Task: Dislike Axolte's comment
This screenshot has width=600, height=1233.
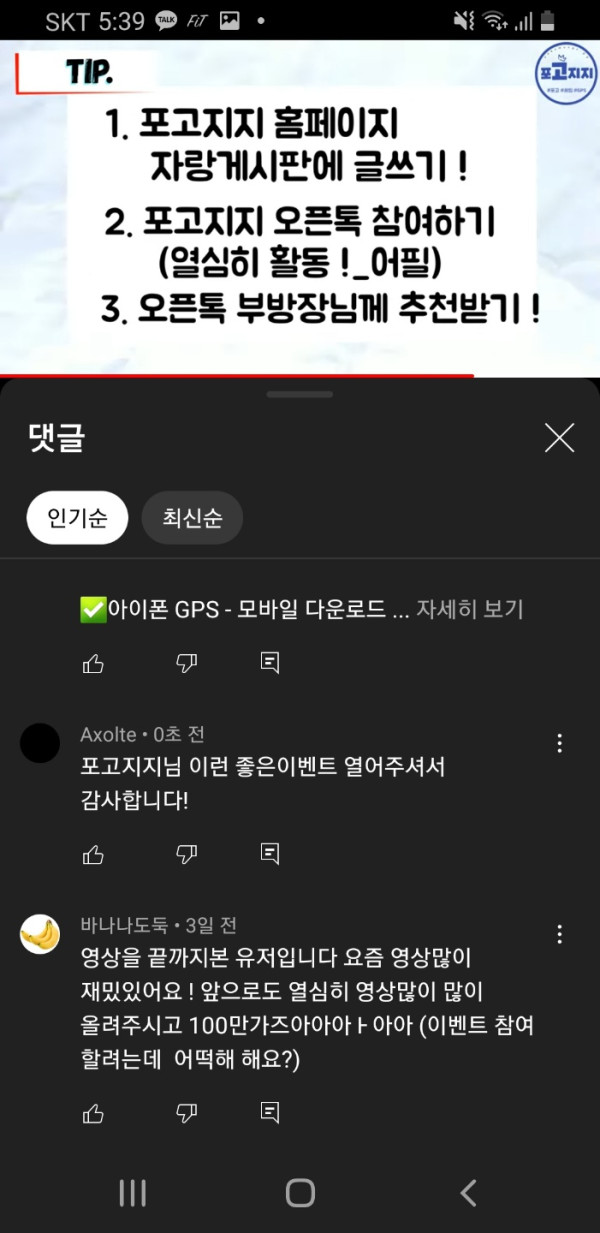Action: point(186,853)
